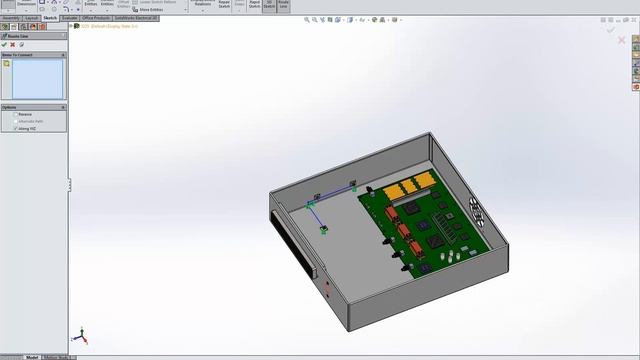The width and height of the screenshot is (640, 360).
Task: Click the panel collapse handle on left pane edge
Action: [x=69, y=185]
